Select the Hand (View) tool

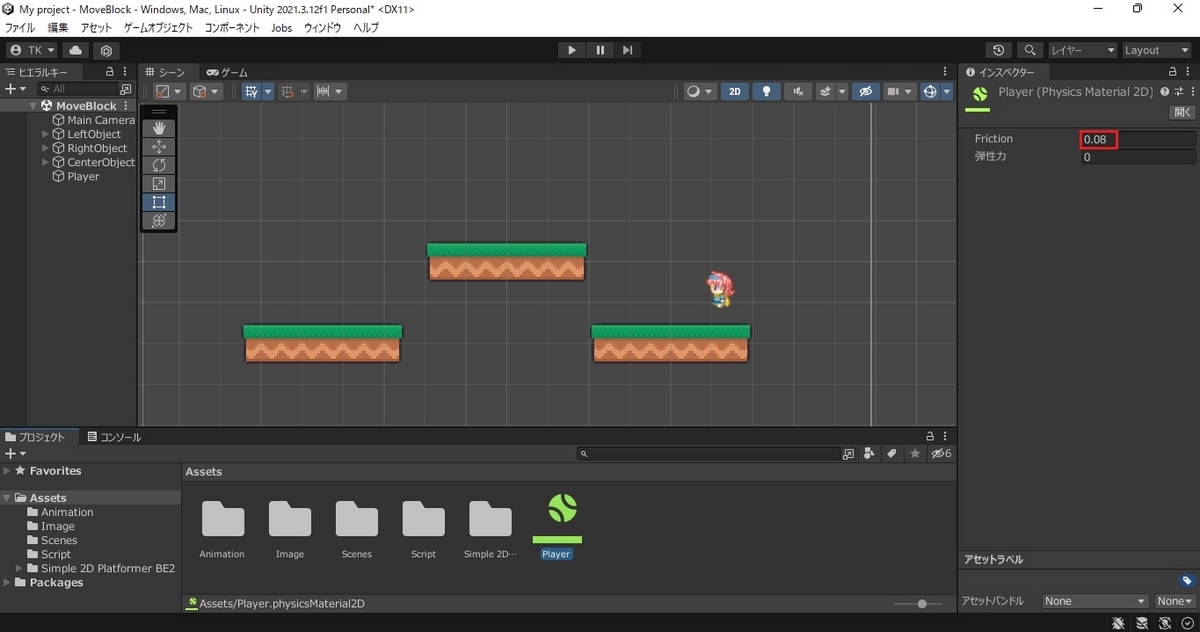[159, 128]
